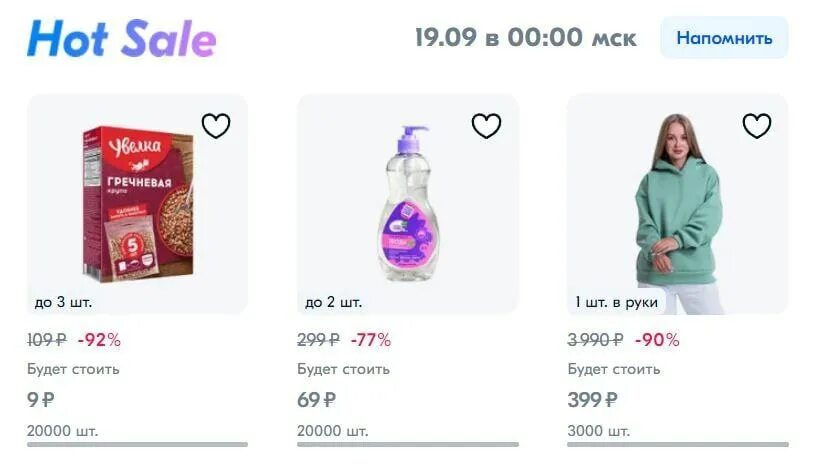The height and width of the screenshot is (475, 817).
Task: Click the 399 ₽ hoodie price
Action: 592,400
